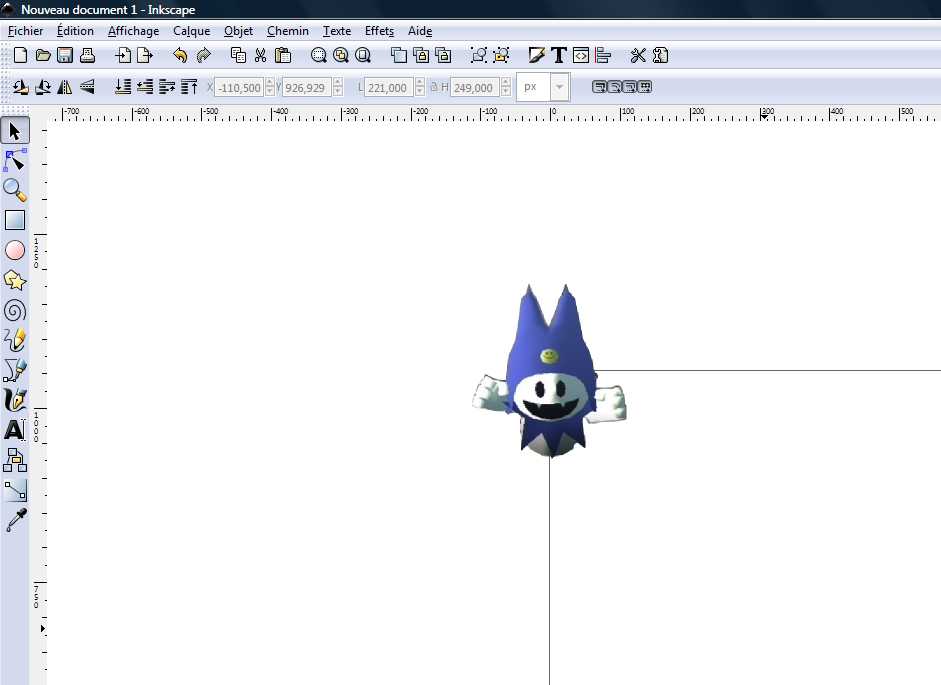Click the Undo arrow icon

[180, 55]
